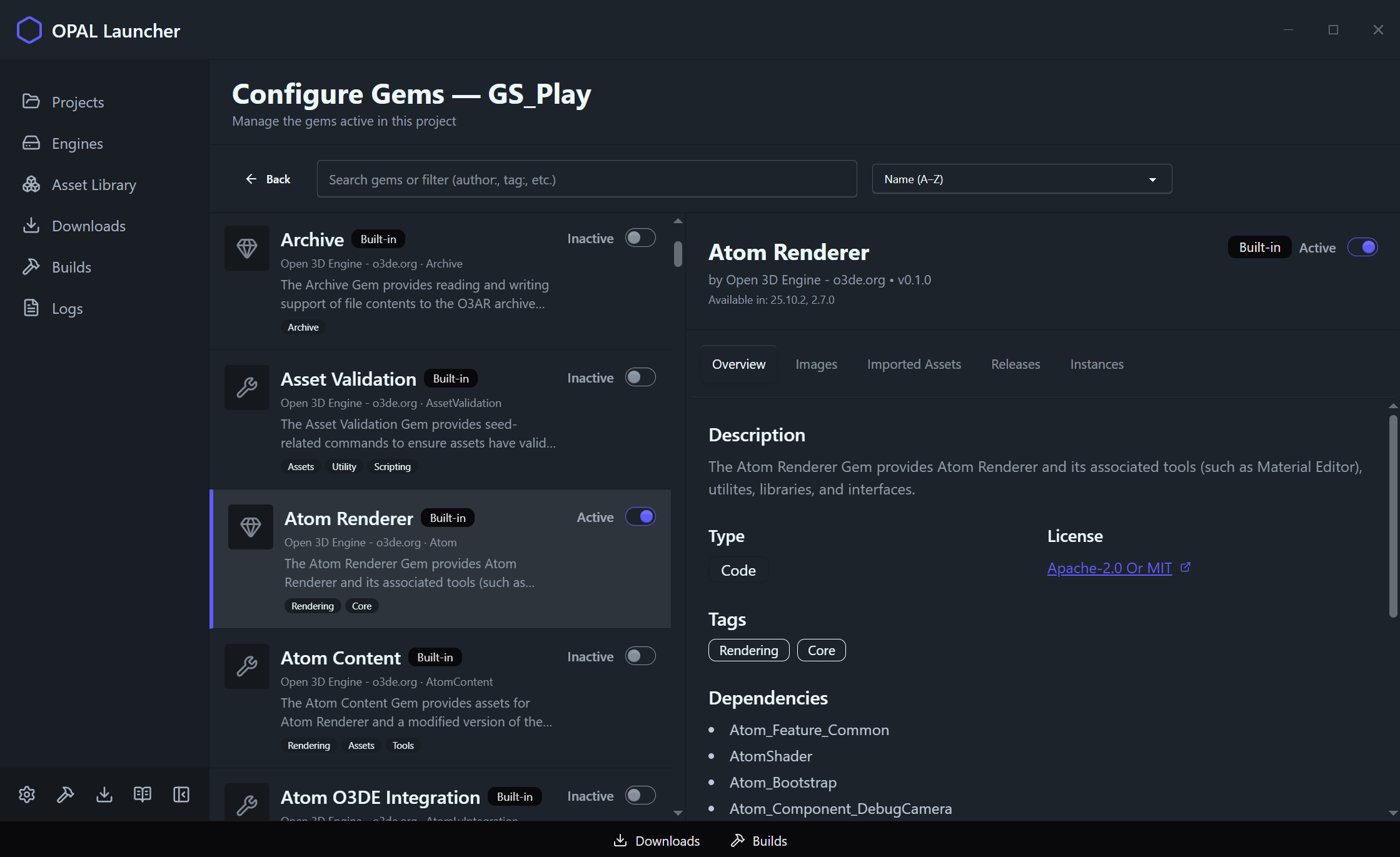Click the Atom Renderer gem diamond icon
This screenshot has height=857, width=1400.
[251, 527]
